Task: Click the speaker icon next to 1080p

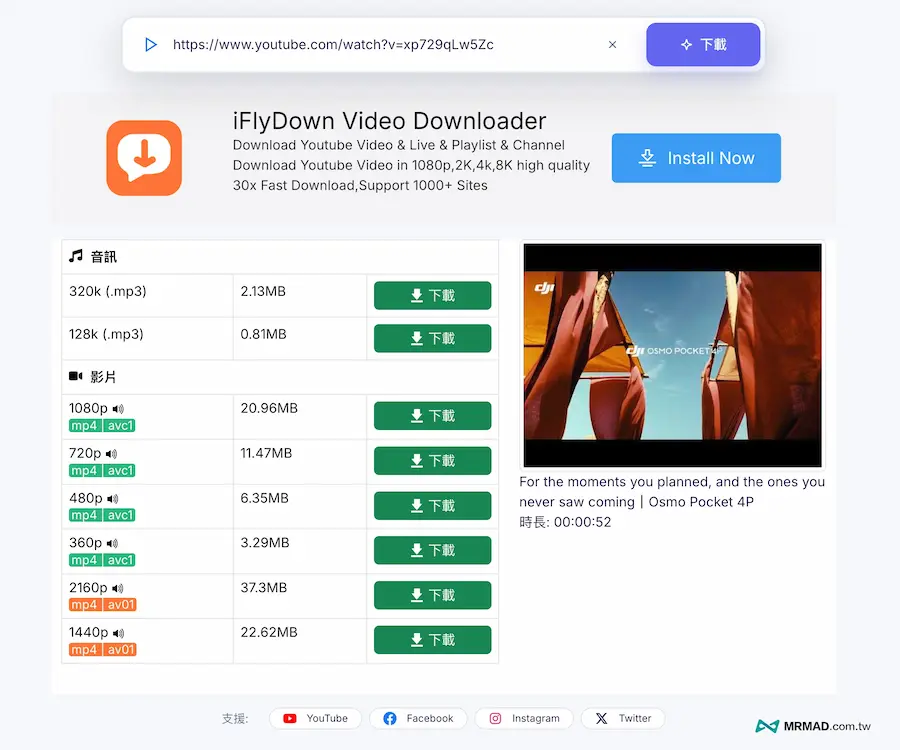Action: point(118,409)
